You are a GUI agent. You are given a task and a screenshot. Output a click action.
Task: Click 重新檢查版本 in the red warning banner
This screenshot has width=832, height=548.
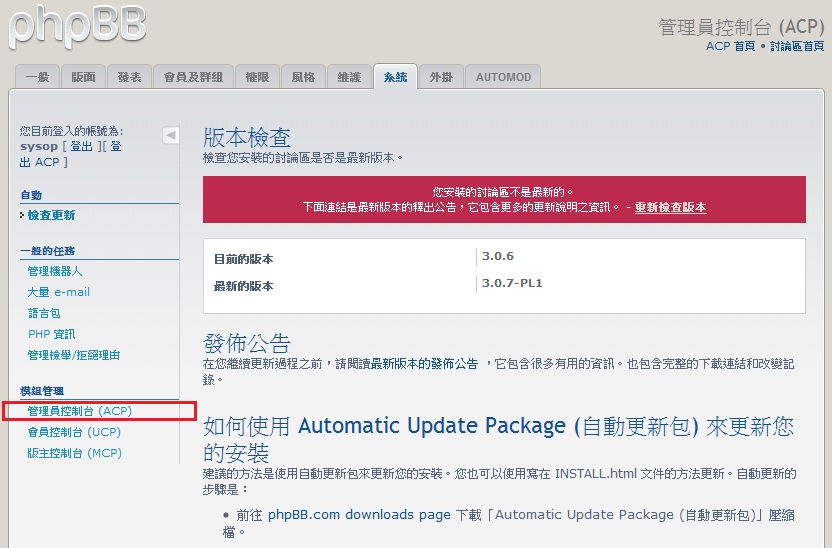pyautogui.click(x=670, y=207)
